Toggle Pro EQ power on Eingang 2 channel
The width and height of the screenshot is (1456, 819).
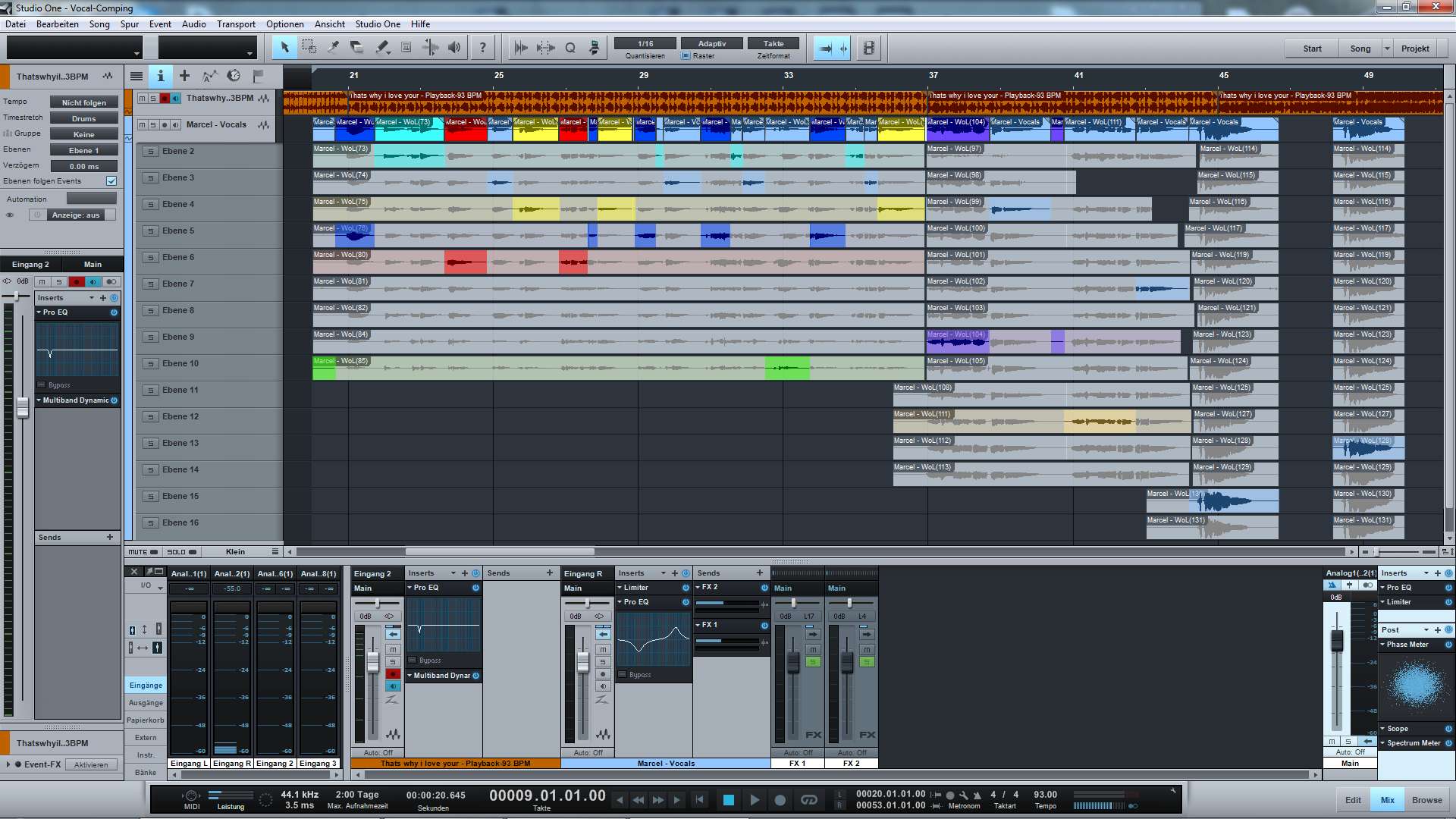[x=475, y=588]
